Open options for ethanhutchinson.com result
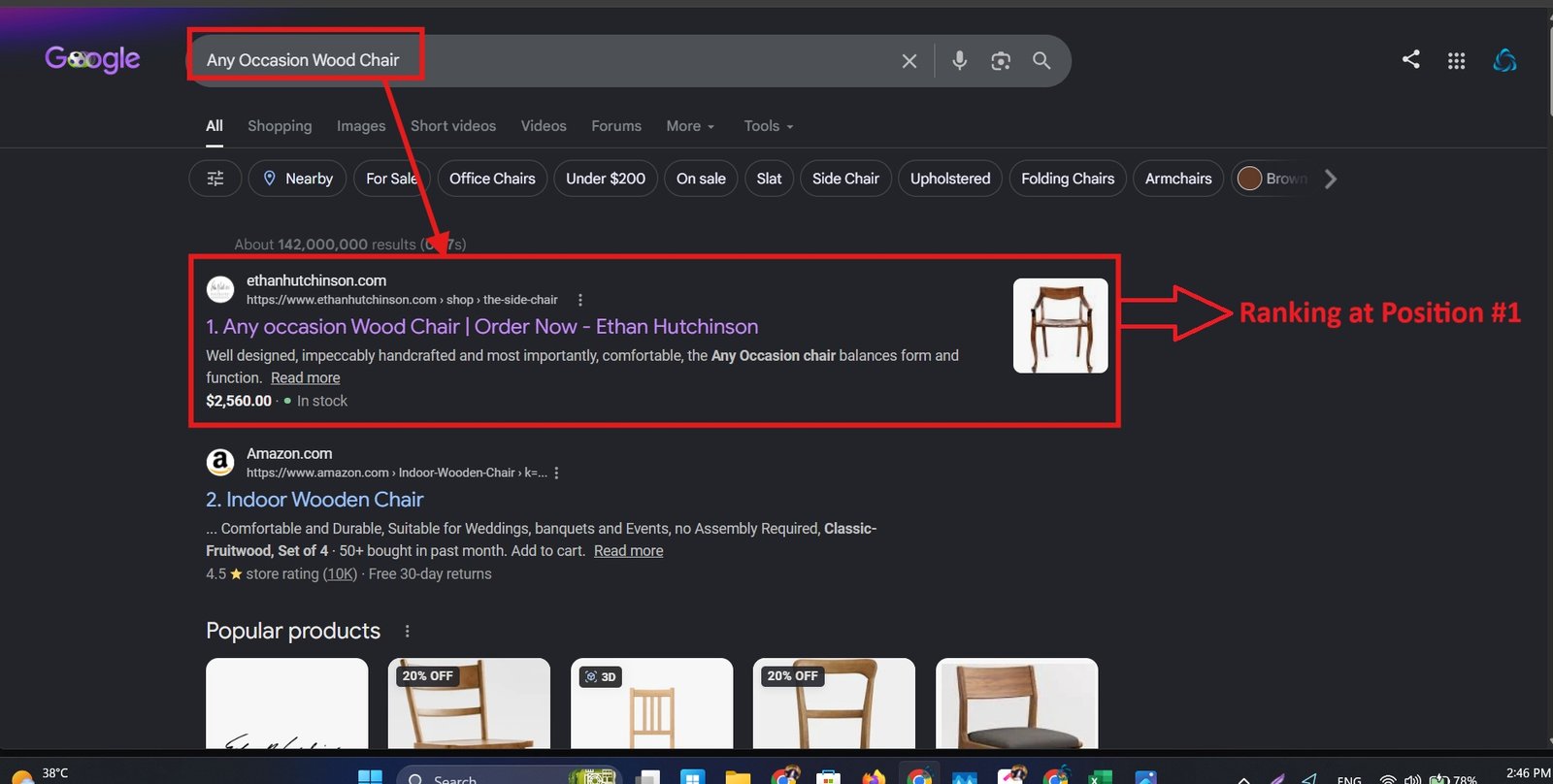 (580, 300)
